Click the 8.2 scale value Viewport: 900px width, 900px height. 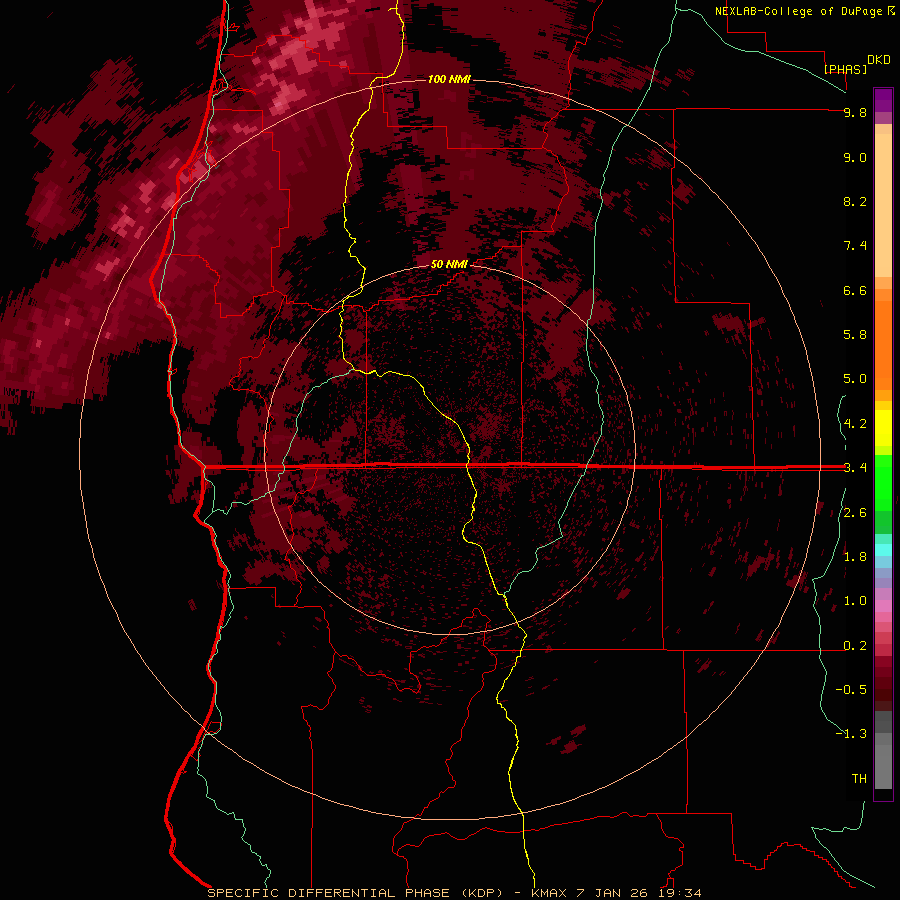click(x=855, y=201)
